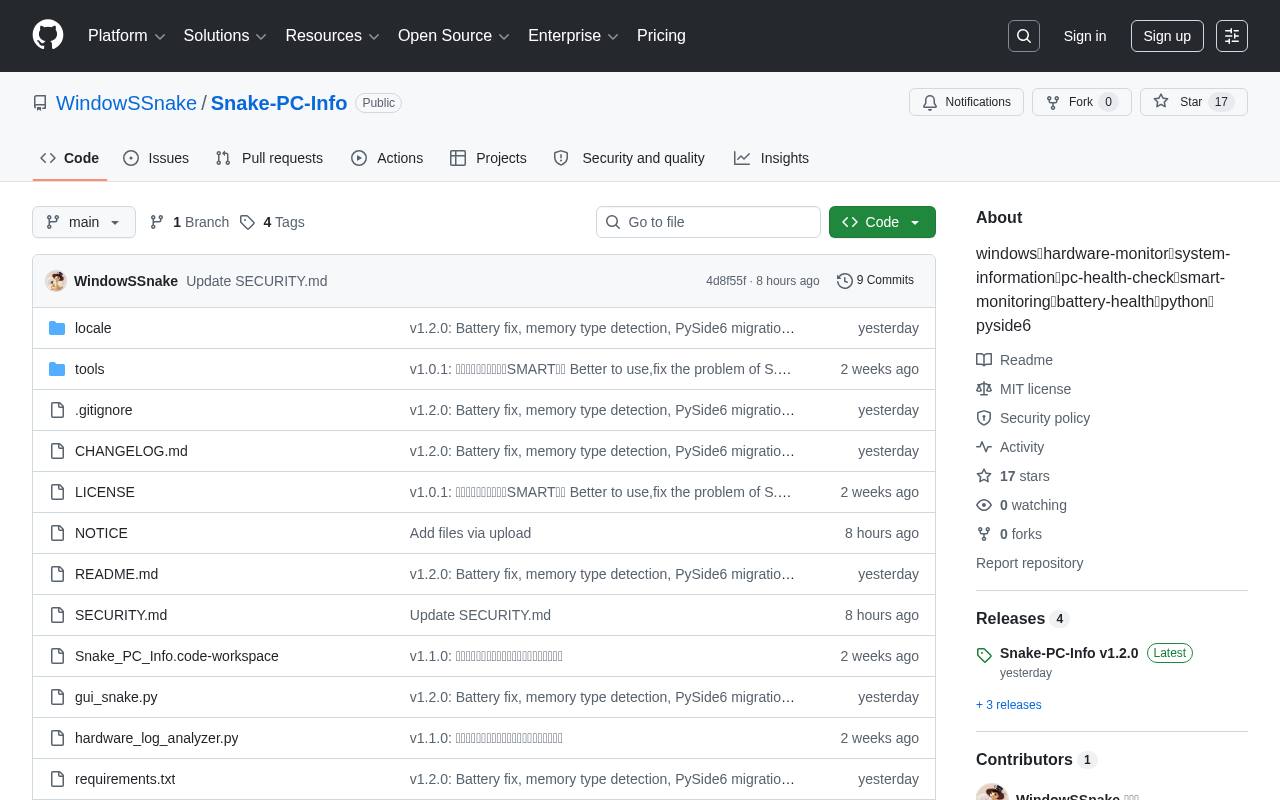This screenshot has width=1280, height=800.
Task: Expand the green Code dropdown
Action: pos(882,222)
